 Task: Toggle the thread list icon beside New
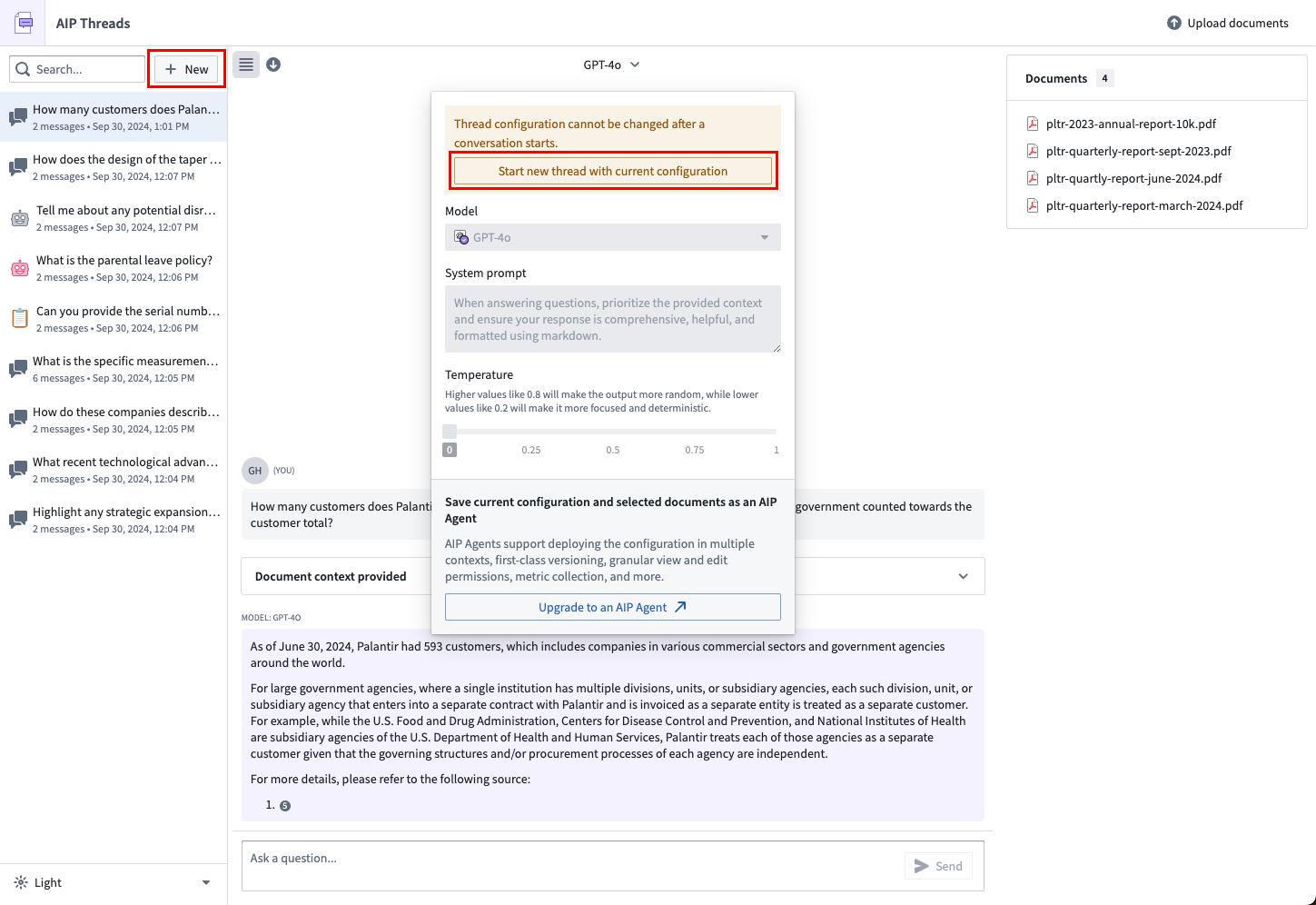tap(246, 65)
